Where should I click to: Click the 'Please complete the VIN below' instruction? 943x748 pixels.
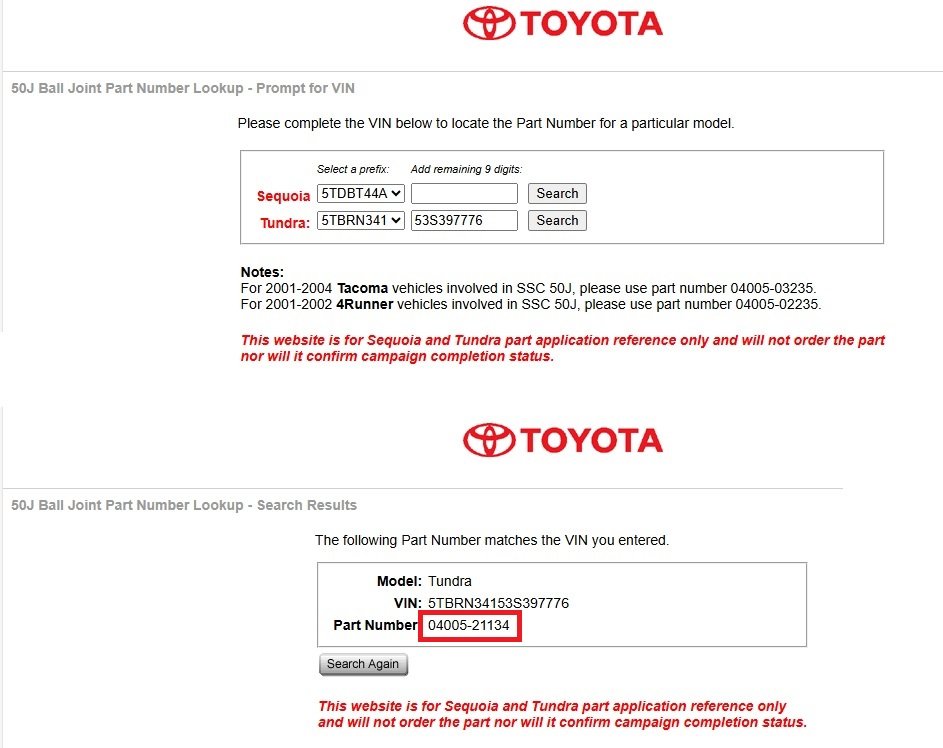point(486,123)
